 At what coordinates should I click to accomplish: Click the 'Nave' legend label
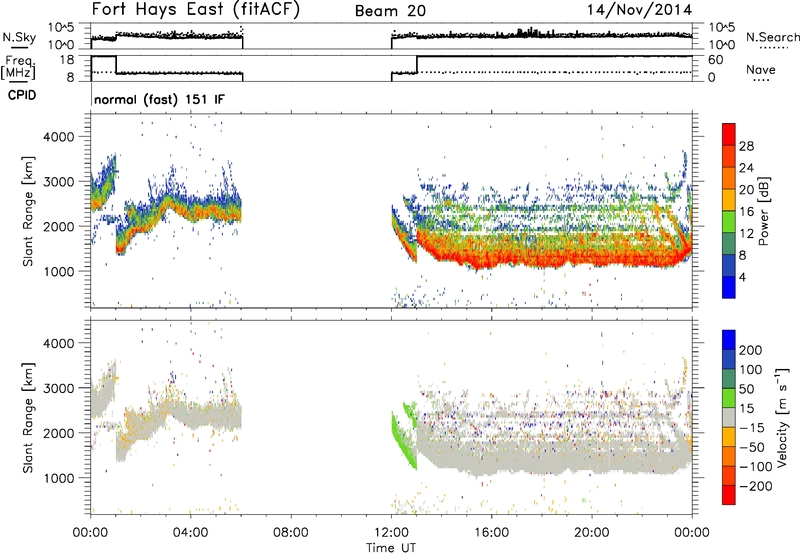(761, 69)
